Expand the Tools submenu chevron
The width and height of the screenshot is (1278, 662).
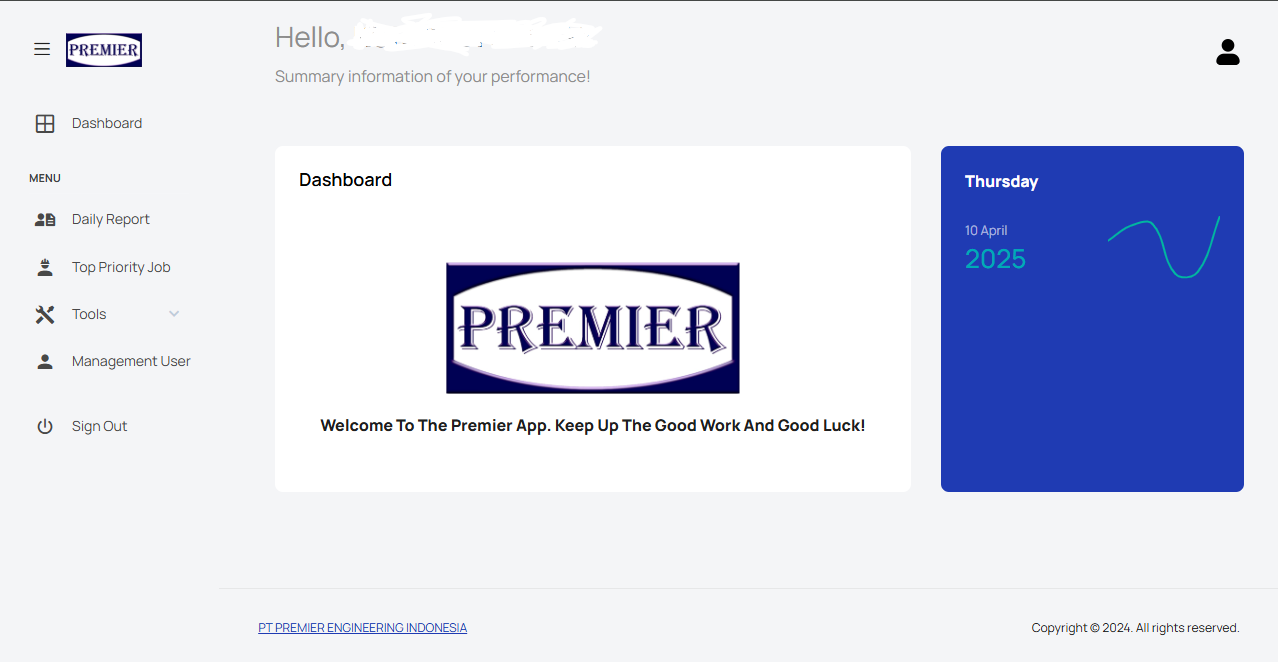point(174,314)
